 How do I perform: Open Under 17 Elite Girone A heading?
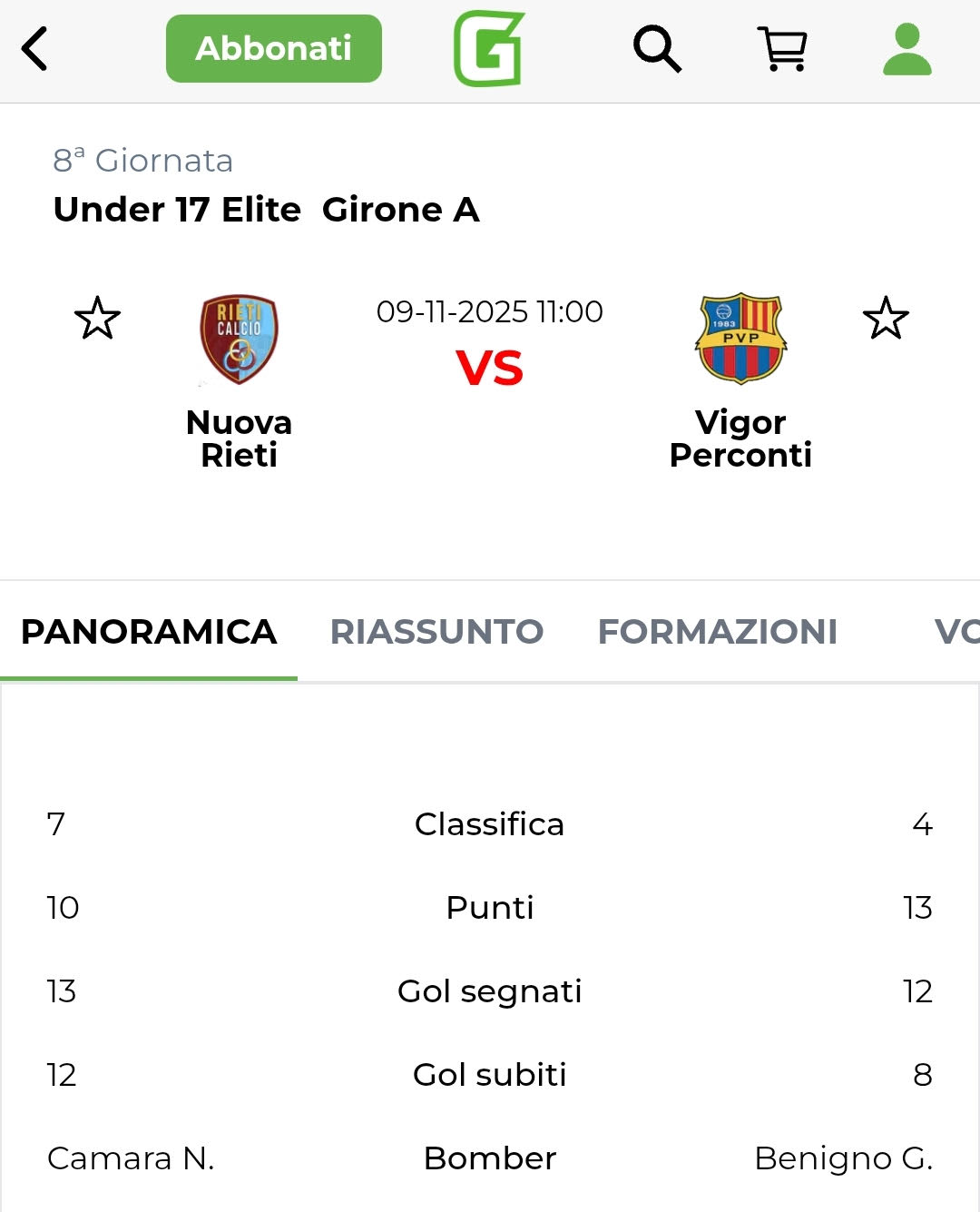pyautogui.click(x=266, y=210)
